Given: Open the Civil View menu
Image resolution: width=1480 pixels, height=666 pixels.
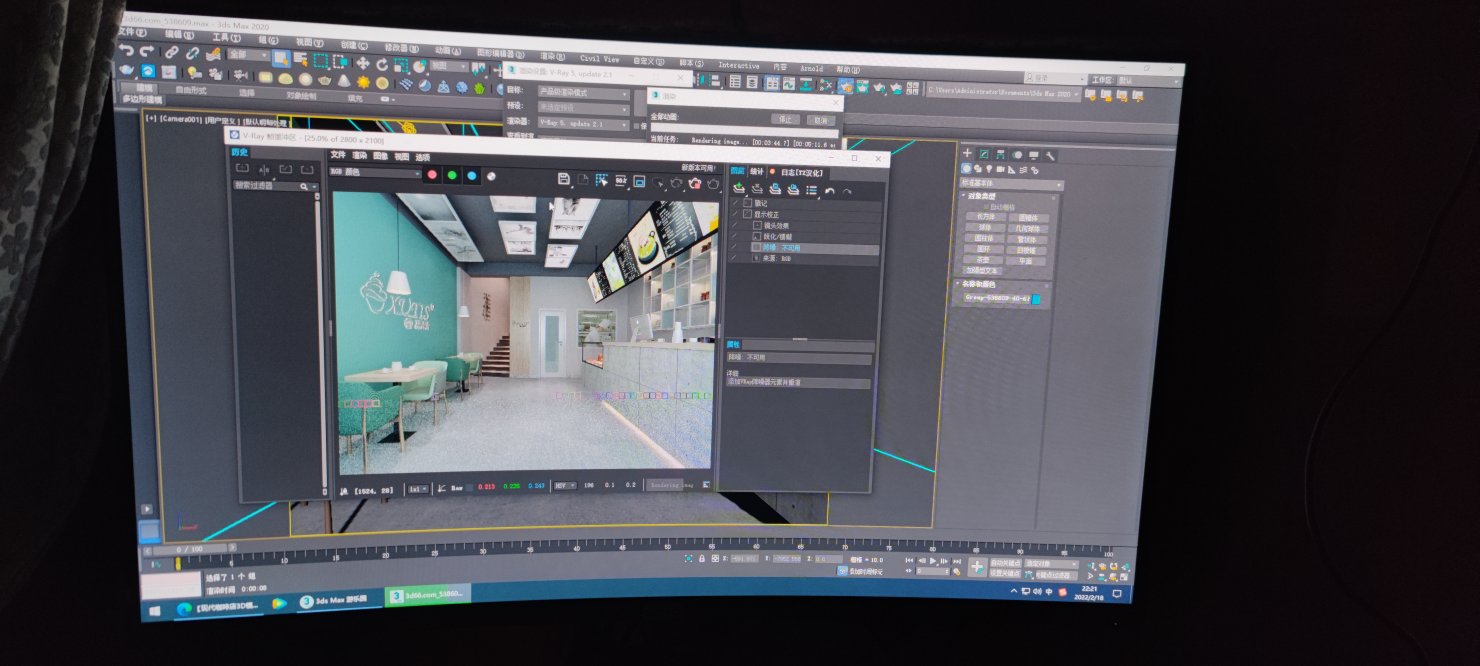Looking at the screenshot, I should coord(599,59).
